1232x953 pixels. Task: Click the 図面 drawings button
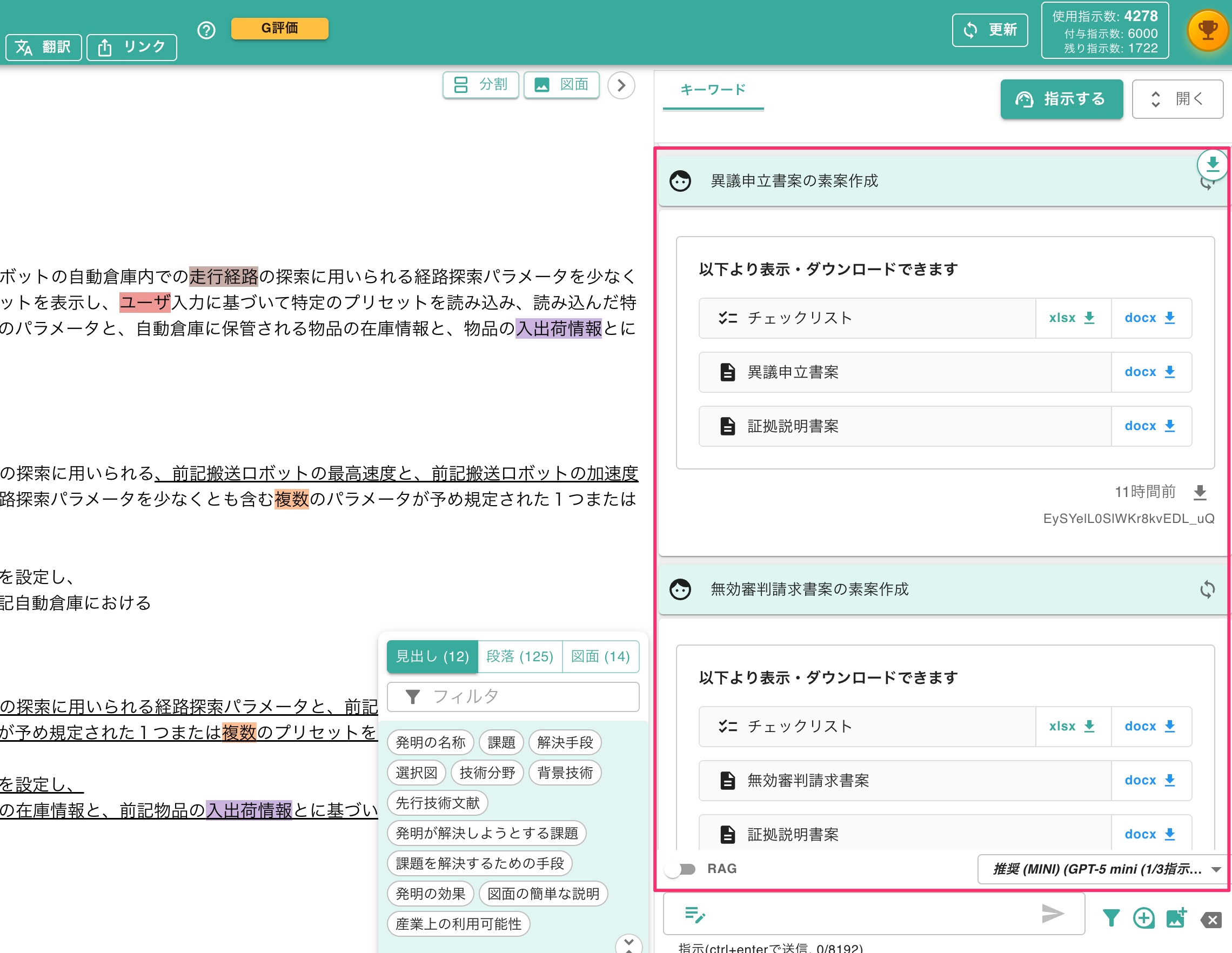point(561,85)
